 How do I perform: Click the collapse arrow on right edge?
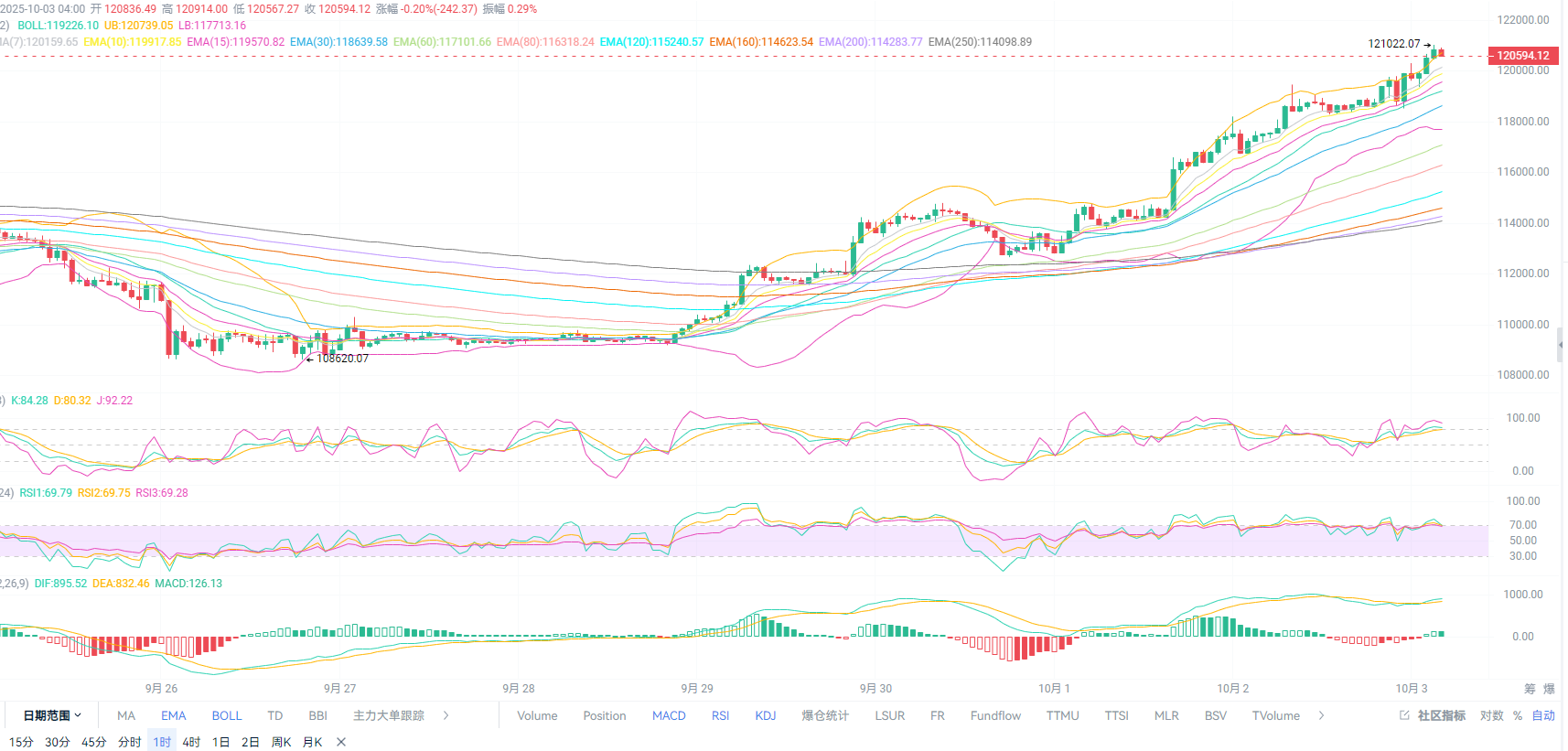coord(1561,345)
